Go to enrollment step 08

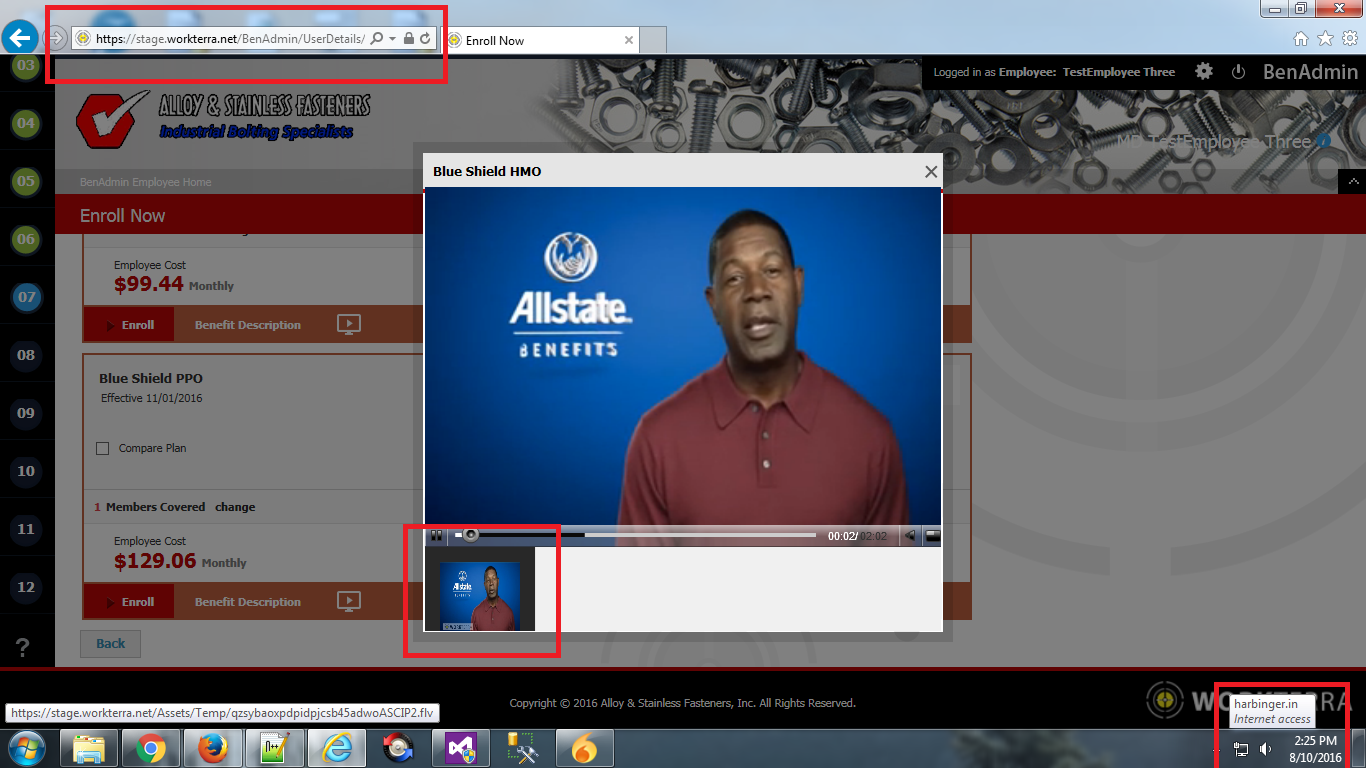[26, 355]
